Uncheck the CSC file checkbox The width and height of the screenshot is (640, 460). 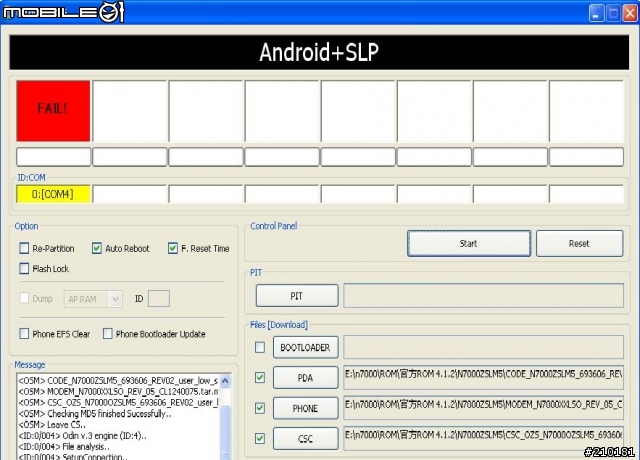pos(260,438)
